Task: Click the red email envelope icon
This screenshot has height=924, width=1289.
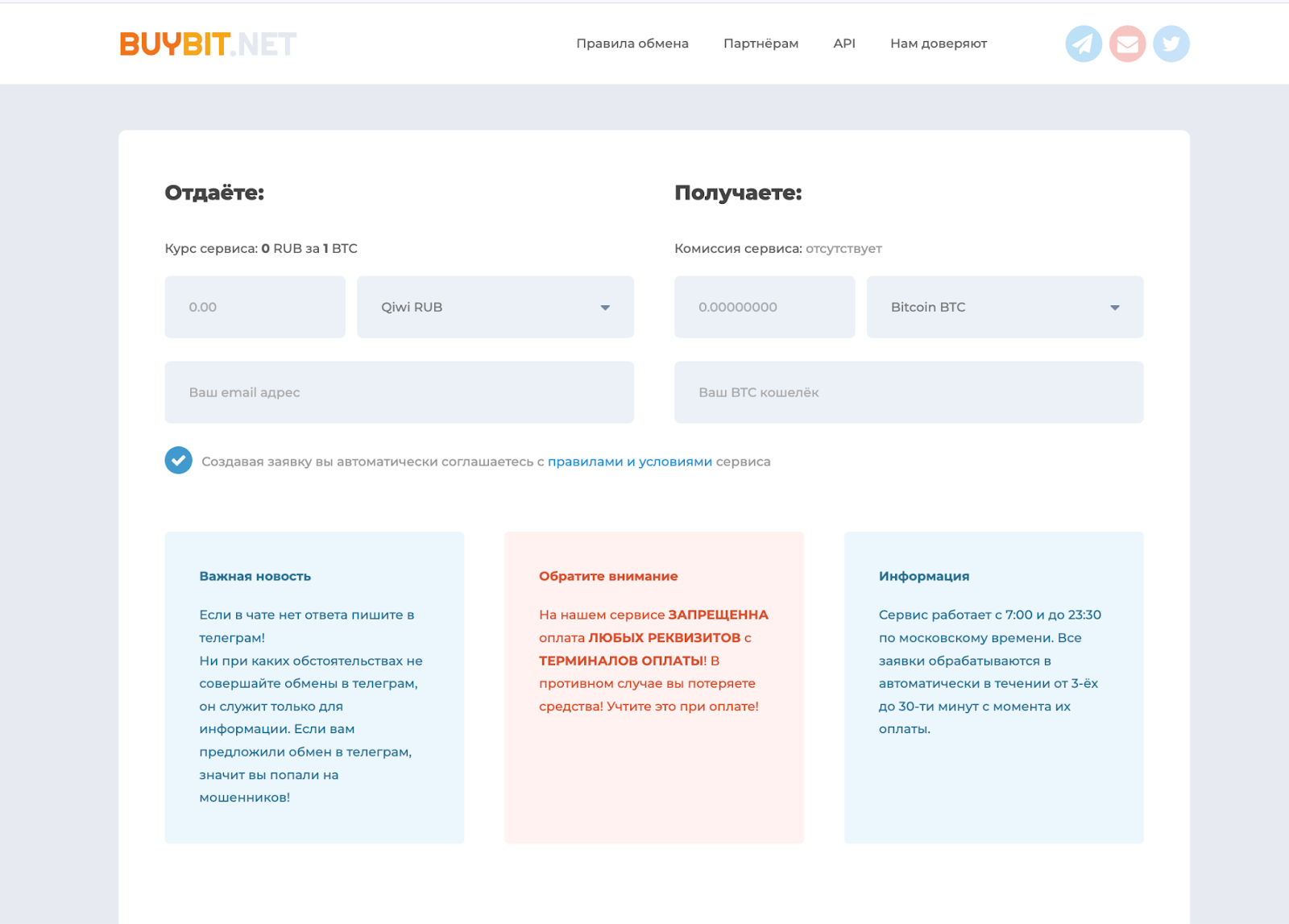Action: tap(1127, 44)
